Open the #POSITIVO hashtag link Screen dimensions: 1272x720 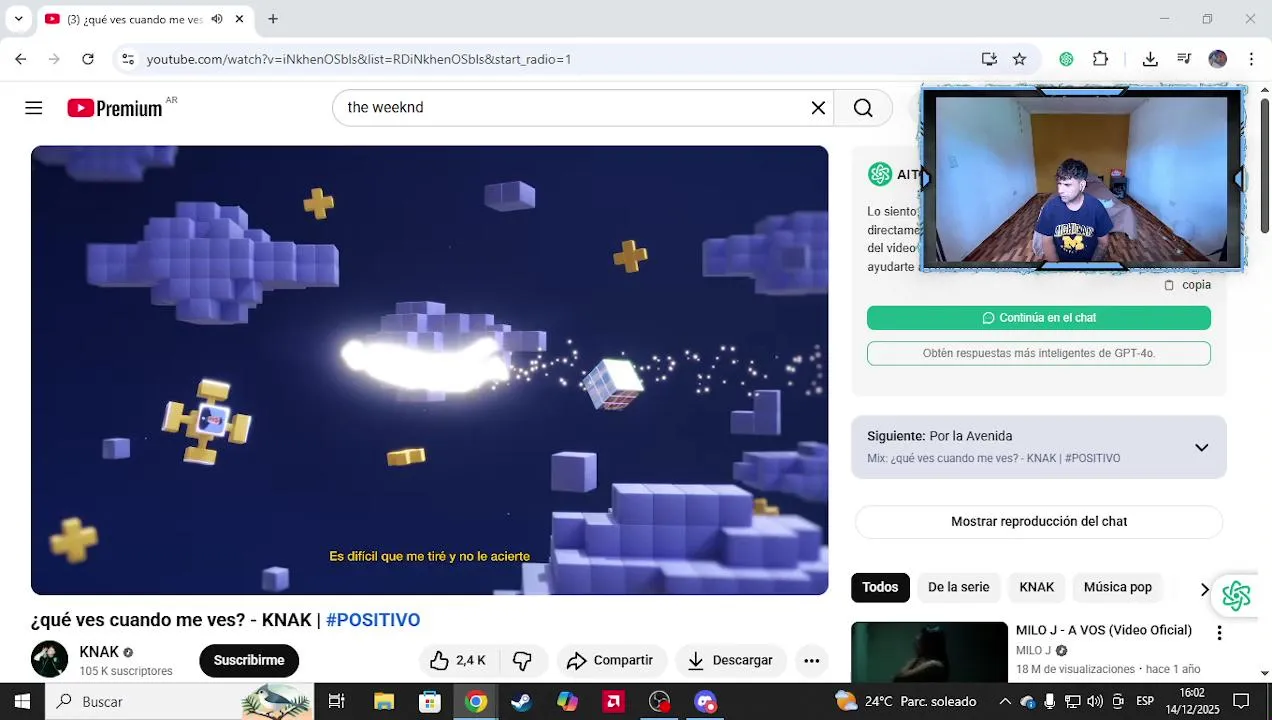pyautogui.click(x=373, y=620)
